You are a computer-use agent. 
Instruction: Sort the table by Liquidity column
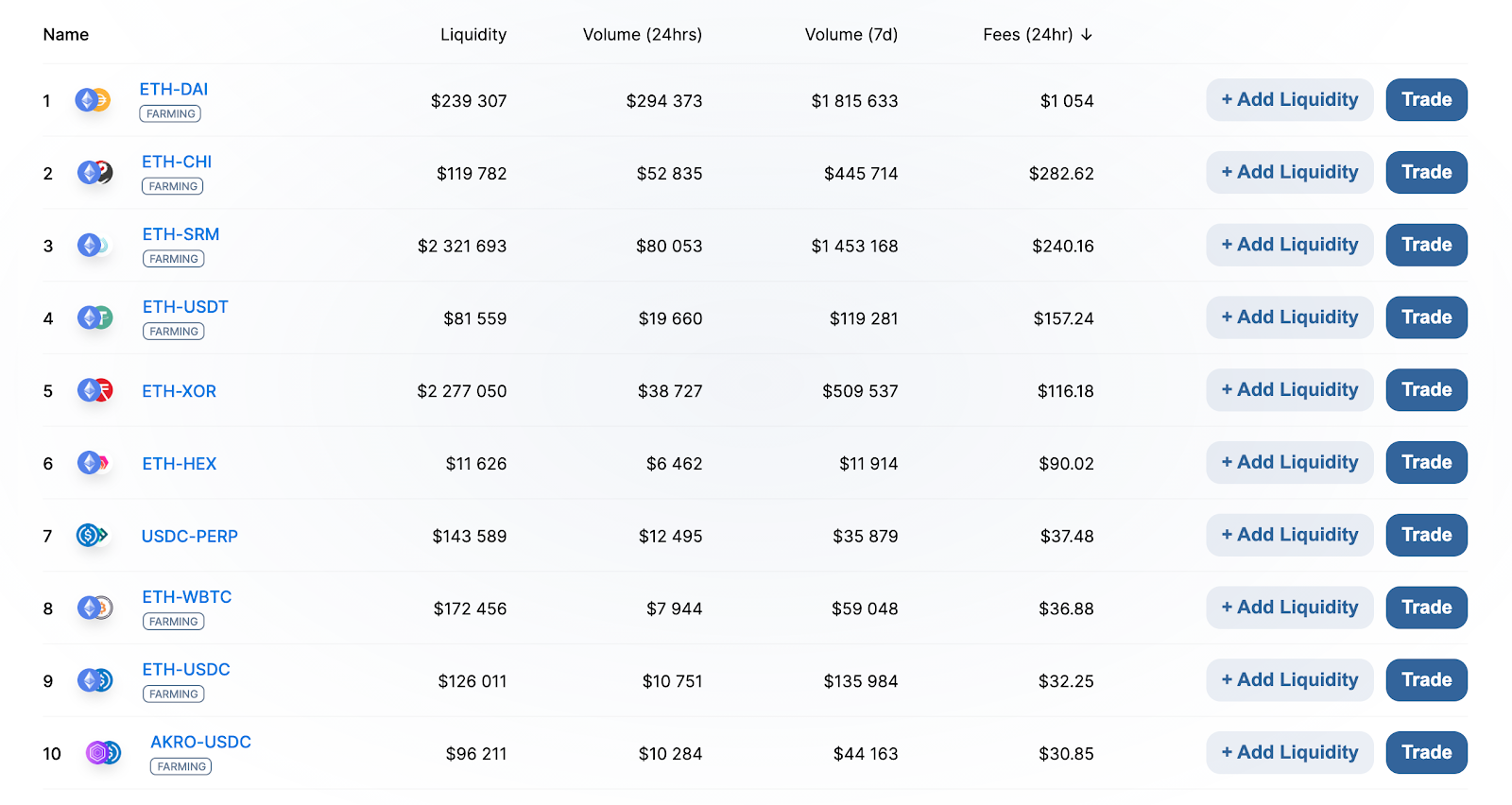tap(472, 35)
